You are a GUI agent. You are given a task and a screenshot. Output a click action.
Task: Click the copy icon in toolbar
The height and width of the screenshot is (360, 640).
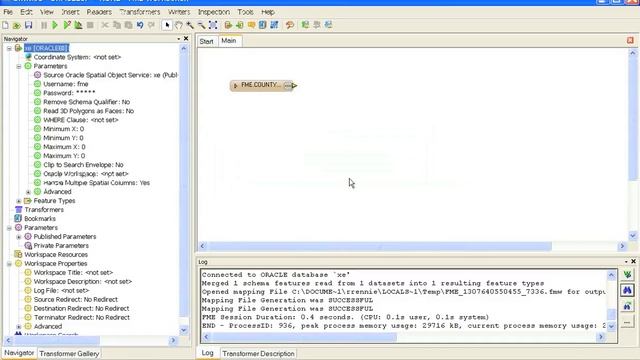117,25
